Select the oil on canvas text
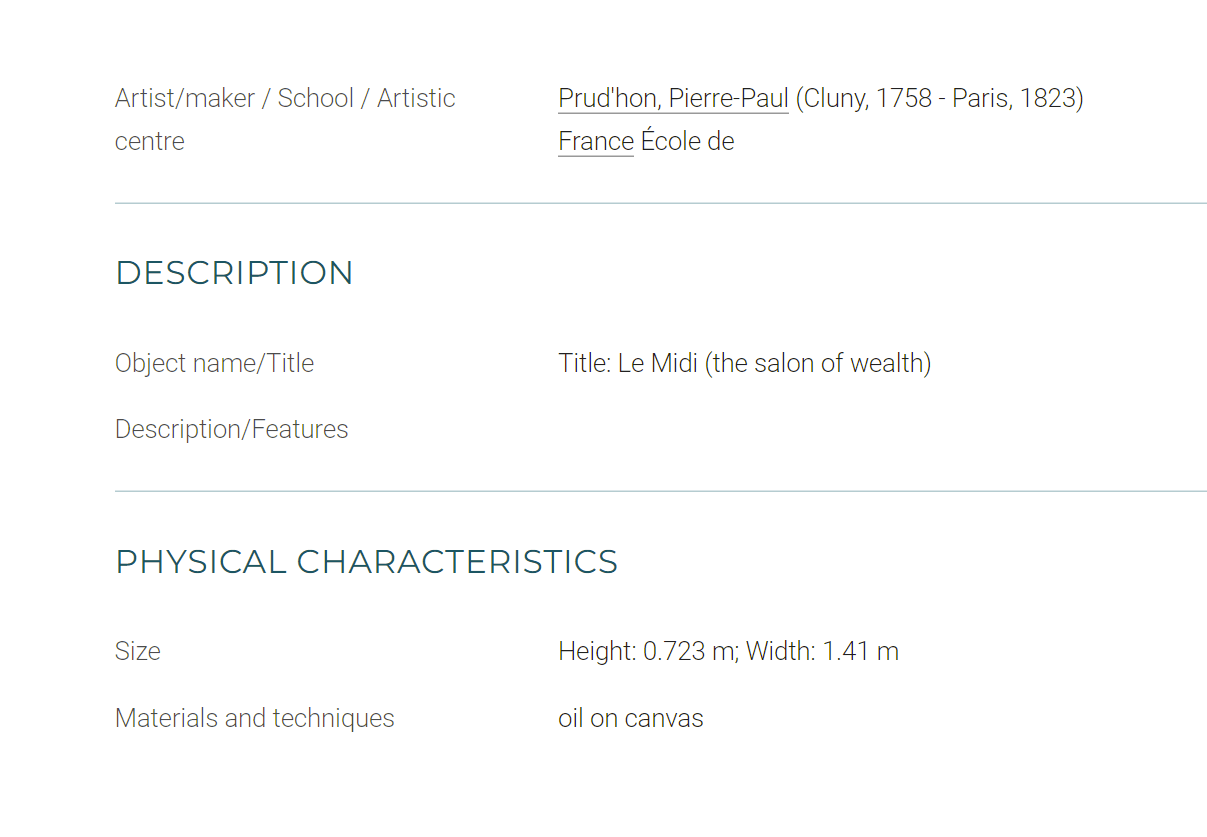Image resolution: width=1207 pixels, height=837 pixels. coord(631,718)
